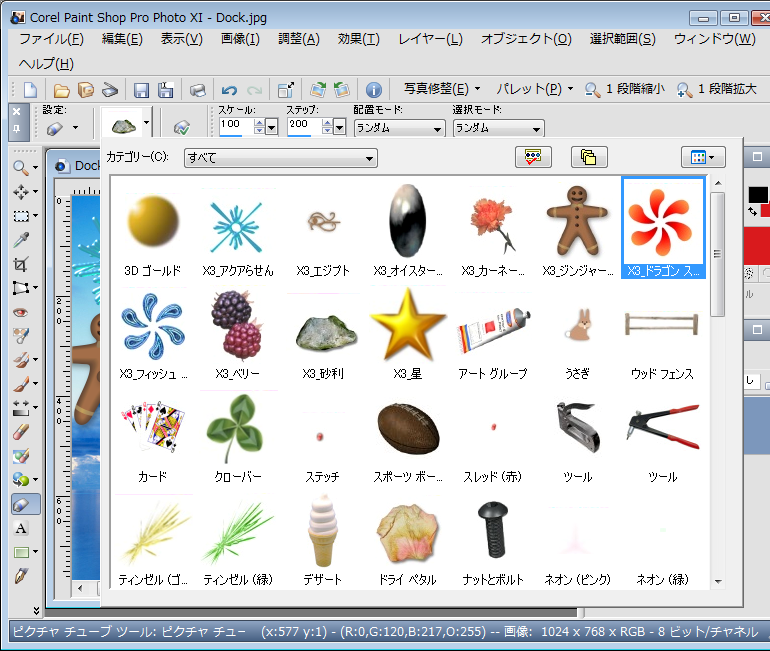Select the Red Eye tool
This screenshot has width=770, height=651.
21,312
